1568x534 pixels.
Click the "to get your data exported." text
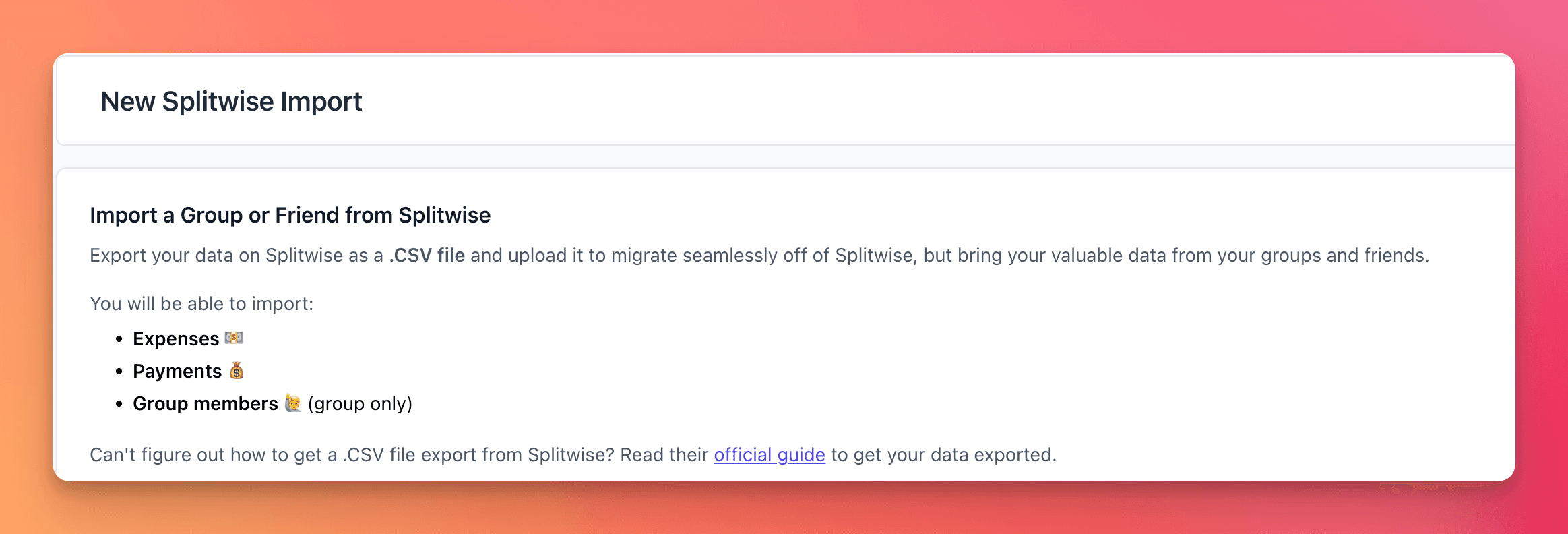pyautogui.click(x=943, y=455)
